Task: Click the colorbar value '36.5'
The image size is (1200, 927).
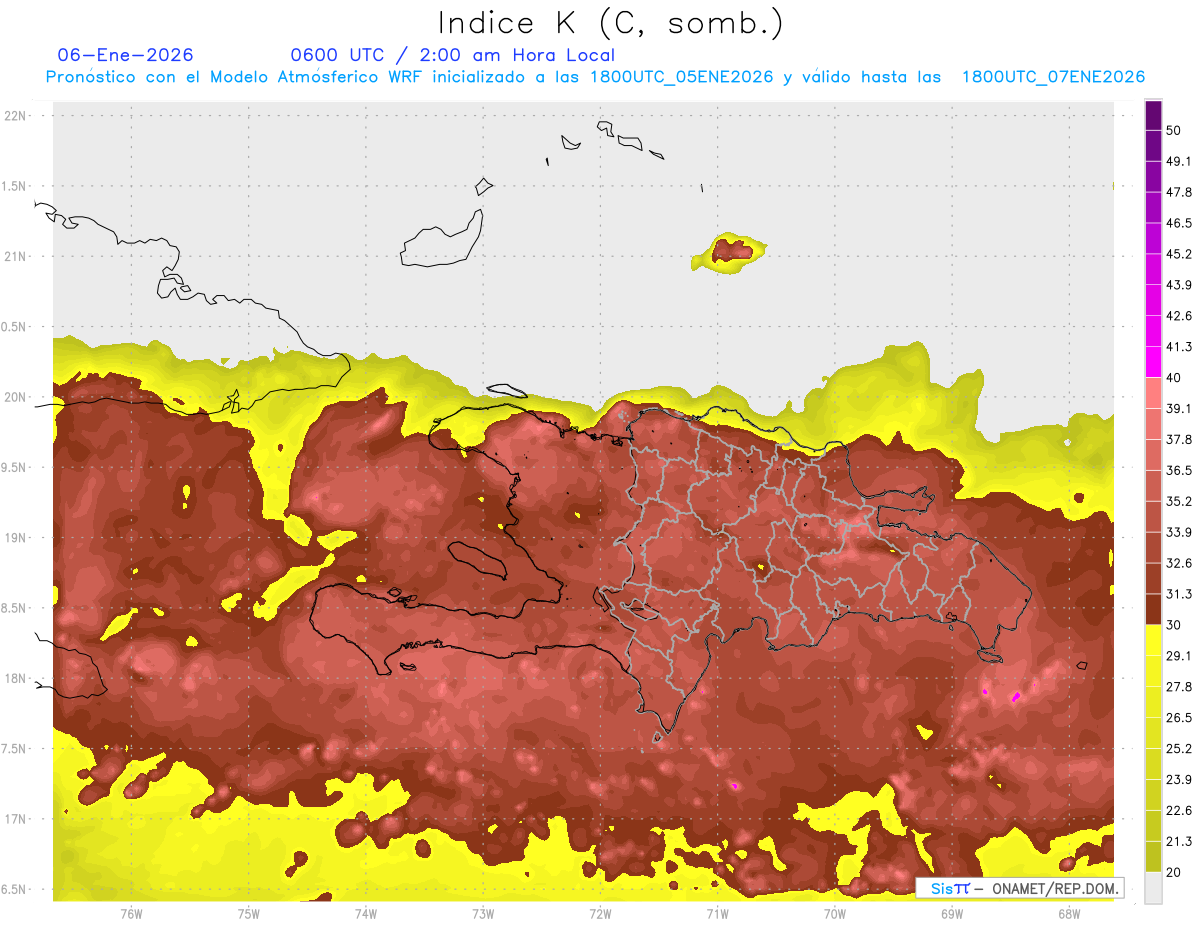Action: pyautogui.click(x=1178, y=470)
